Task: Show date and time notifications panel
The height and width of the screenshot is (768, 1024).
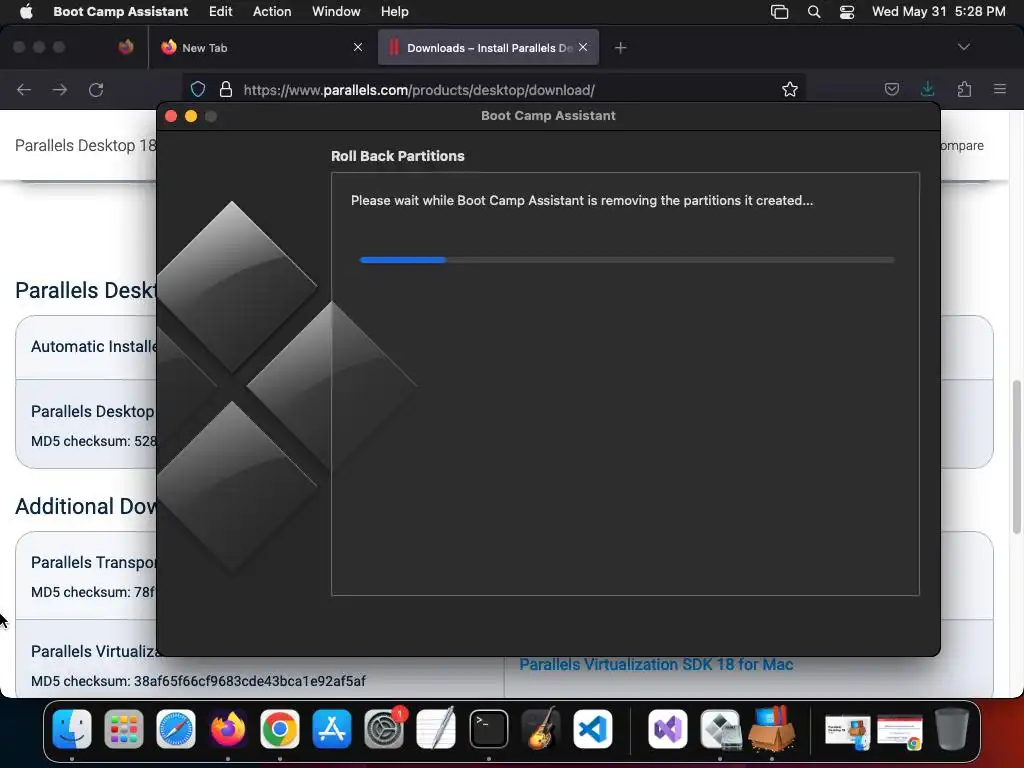Action: coord(938,11)
